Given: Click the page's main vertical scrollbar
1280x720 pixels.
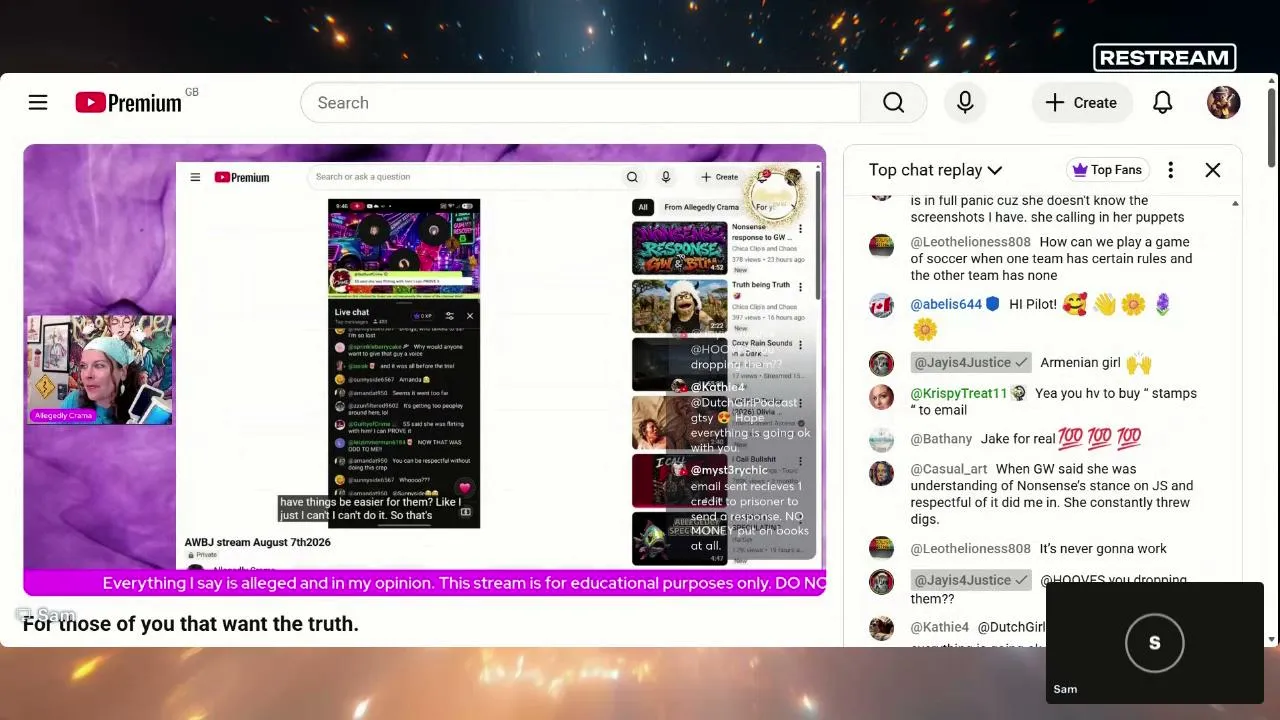Looking at the screenshot, I should (1272, 360).
